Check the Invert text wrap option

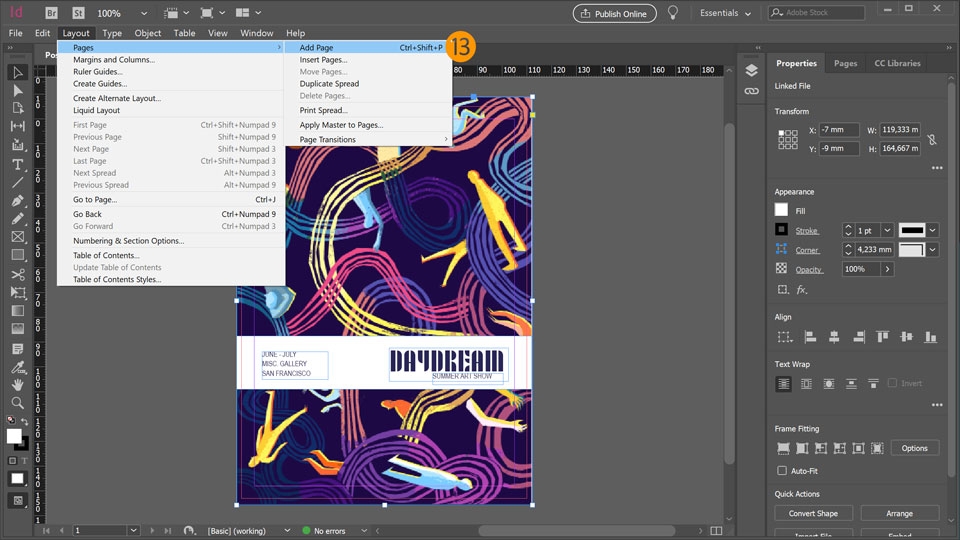(x=893, y=384)
